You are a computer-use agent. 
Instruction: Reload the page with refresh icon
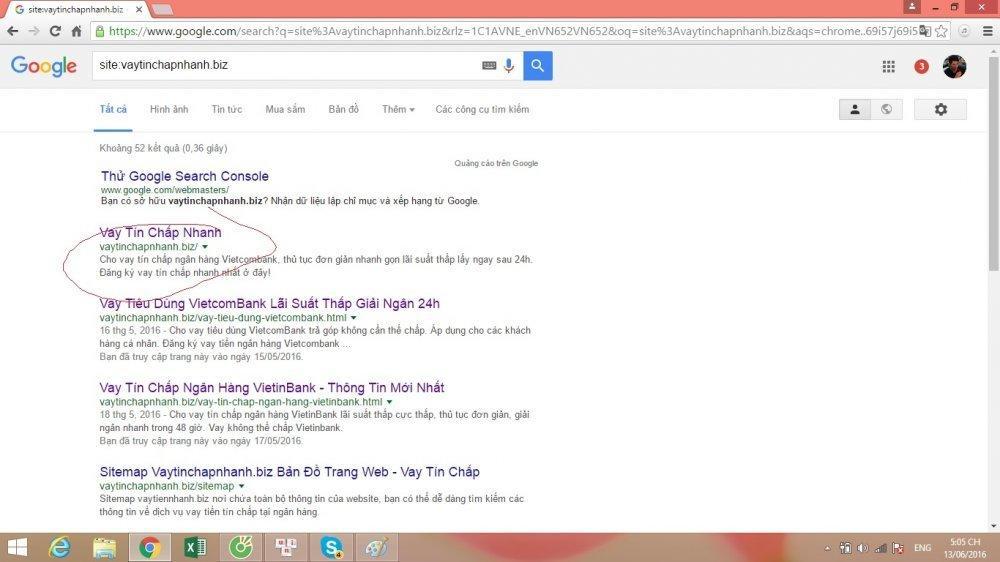tap(55, 31)
